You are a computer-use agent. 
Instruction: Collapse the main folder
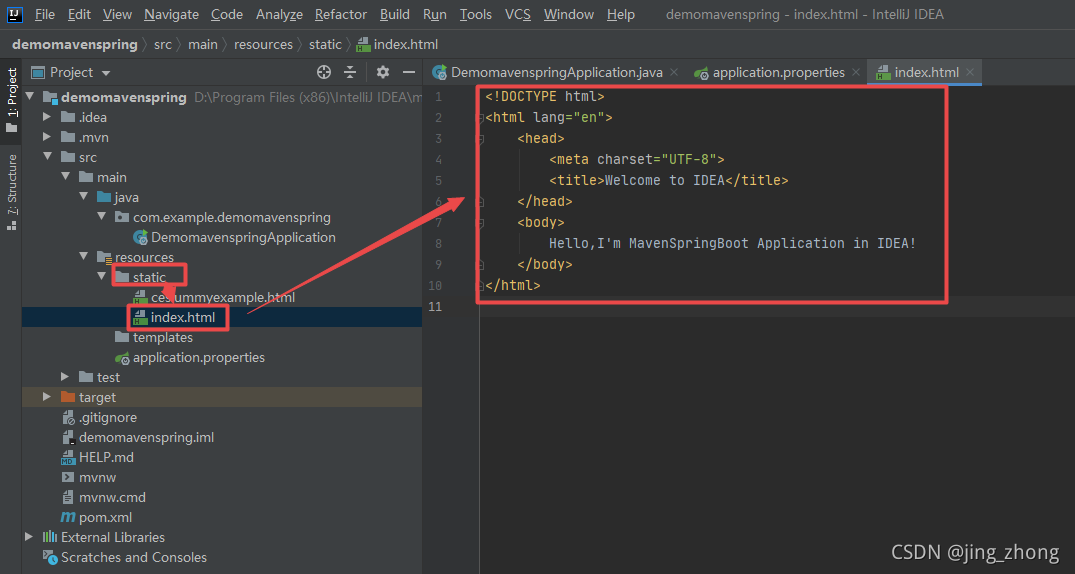click(65, 177)
